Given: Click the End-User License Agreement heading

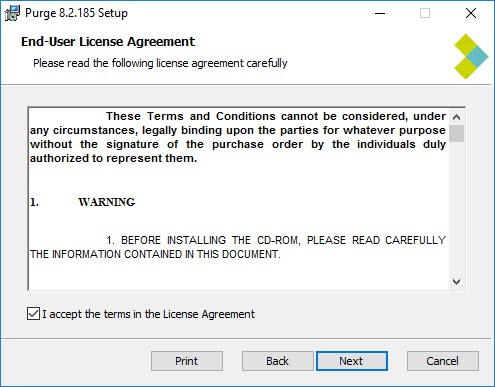Looking at the screenshot, I should [108, 42].
